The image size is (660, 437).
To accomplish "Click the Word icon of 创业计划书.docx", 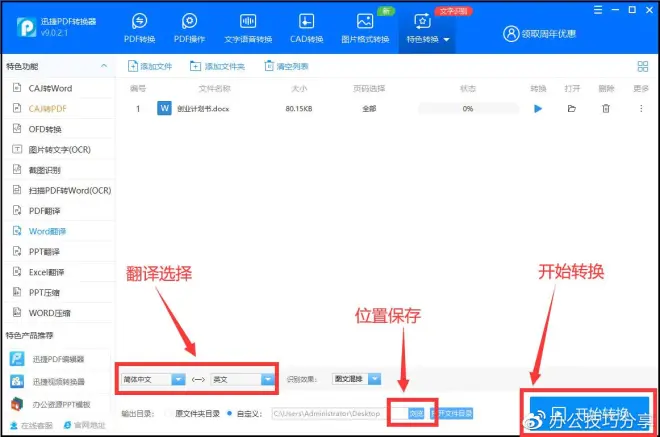I will [164, 108].
